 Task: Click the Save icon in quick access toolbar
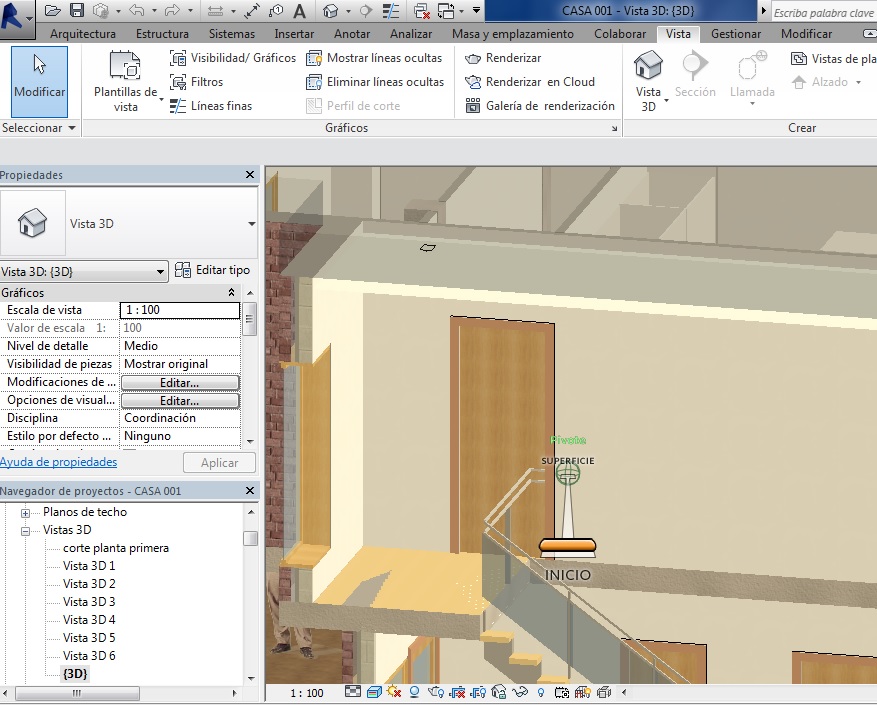click(x=77, y=11)
